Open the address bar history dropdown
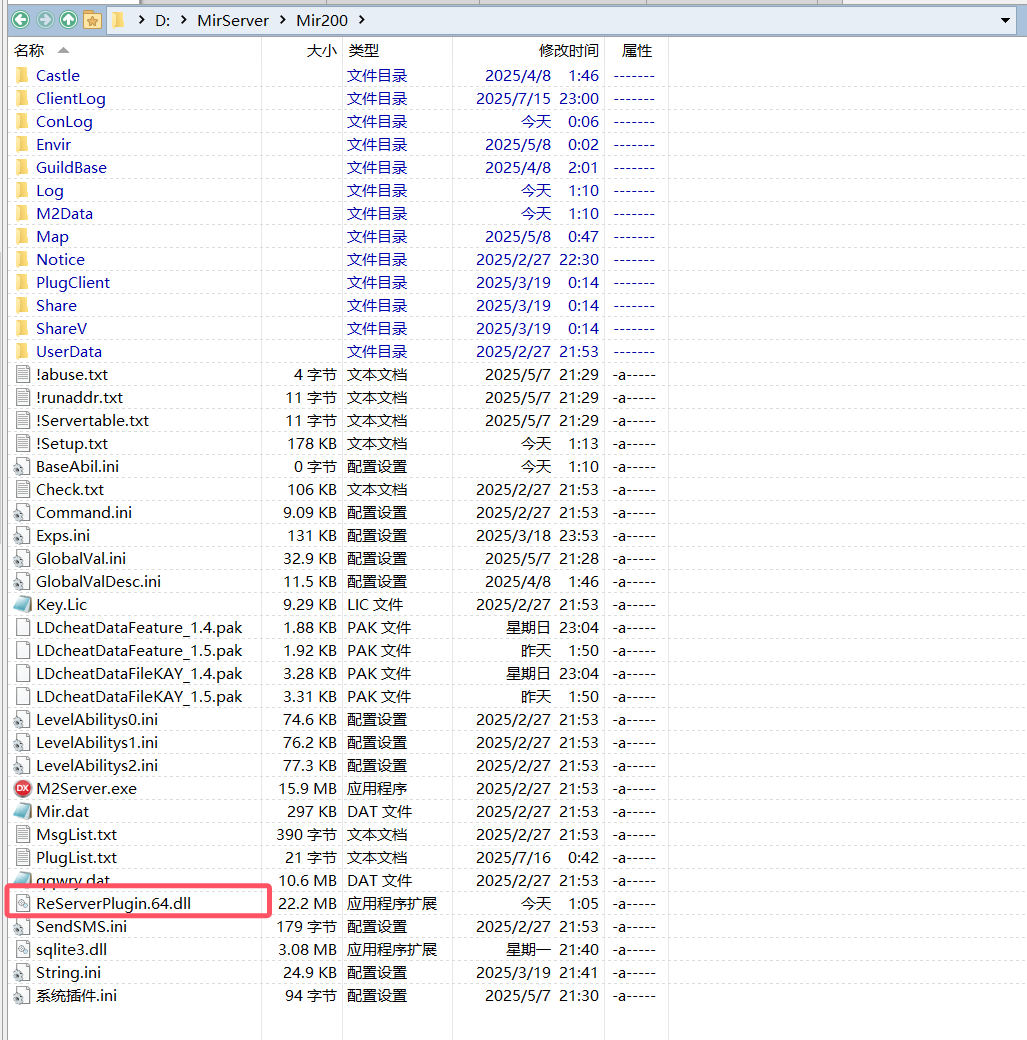 click(x=1005, y=20)
